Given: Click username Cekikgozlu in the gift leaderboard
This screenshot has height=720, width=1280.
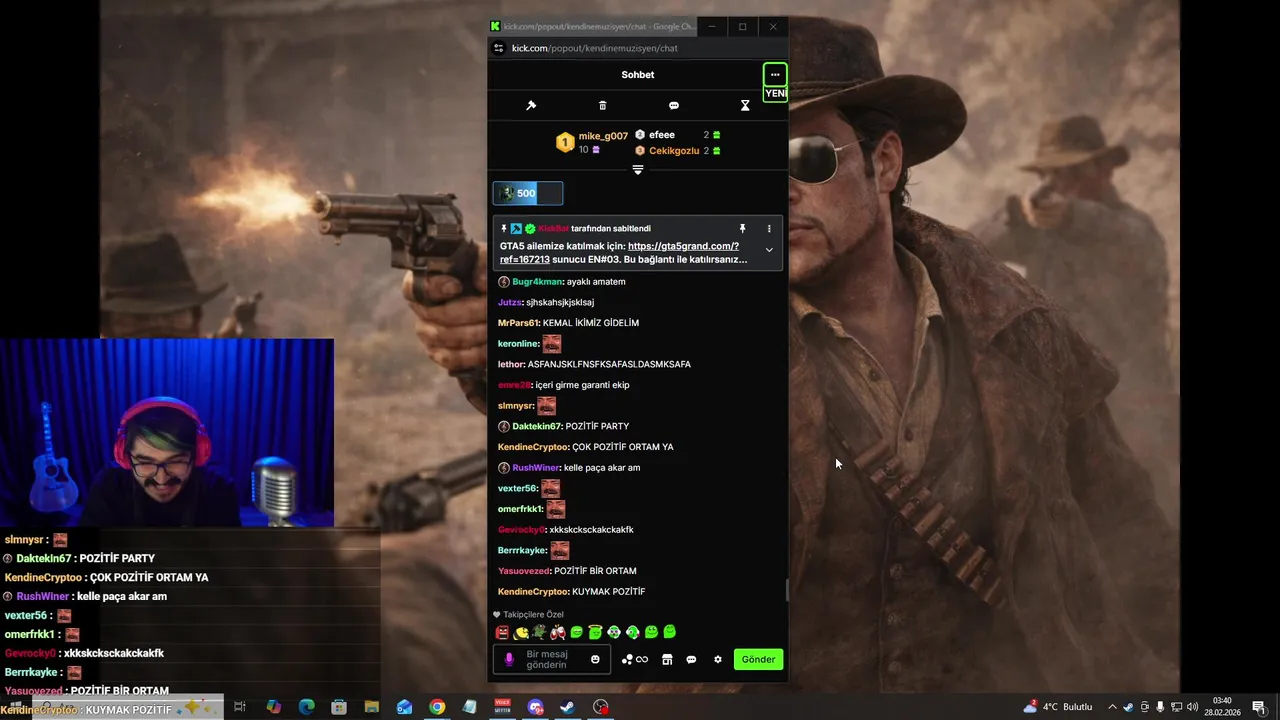Looking at the screenshot, I should (674, 151).
